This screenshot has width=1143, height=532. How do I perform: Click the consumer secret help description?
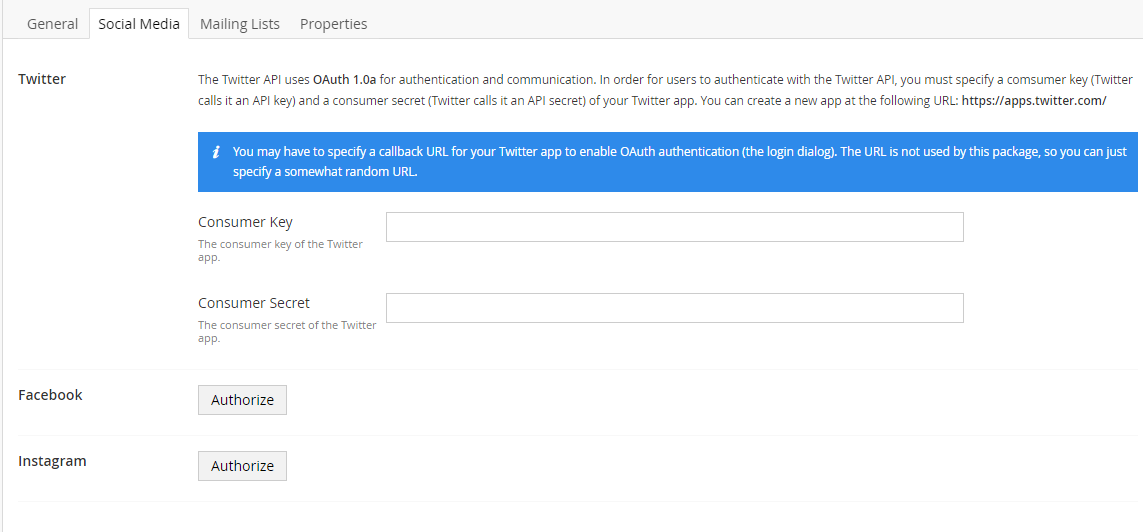click(x=287, y=332)
